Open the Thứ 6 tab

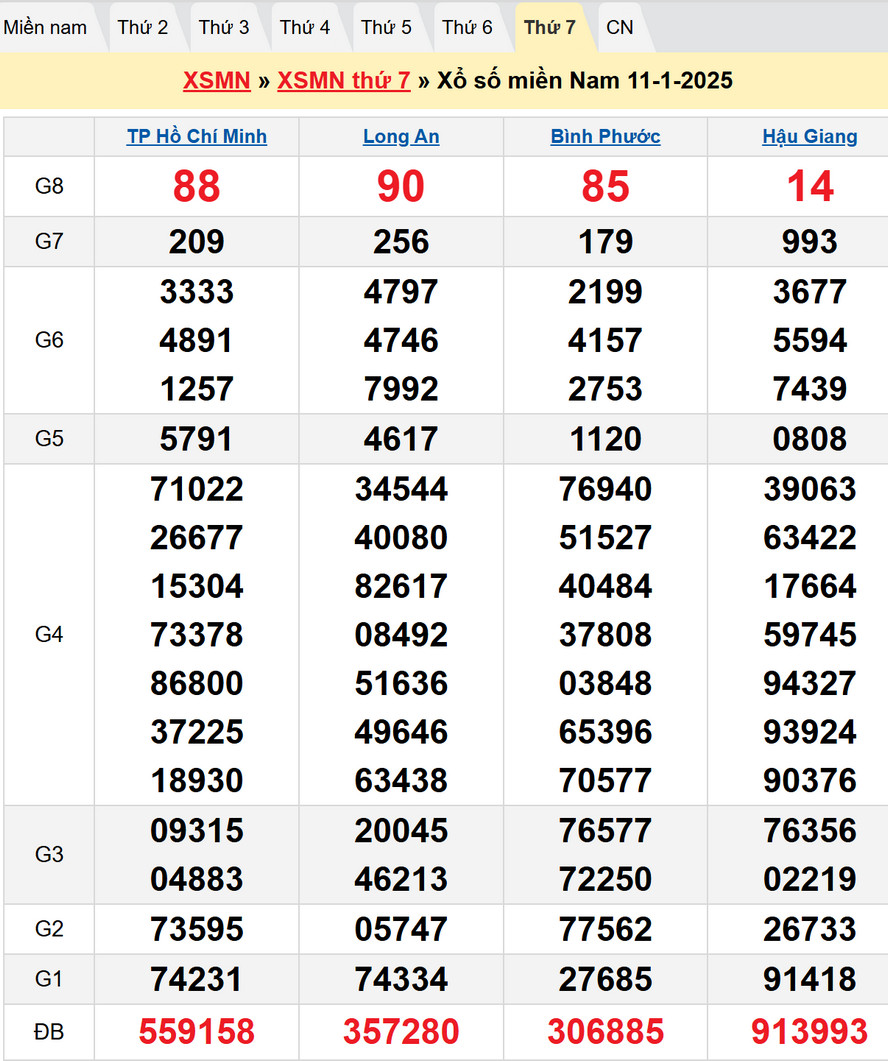(467, 27)
